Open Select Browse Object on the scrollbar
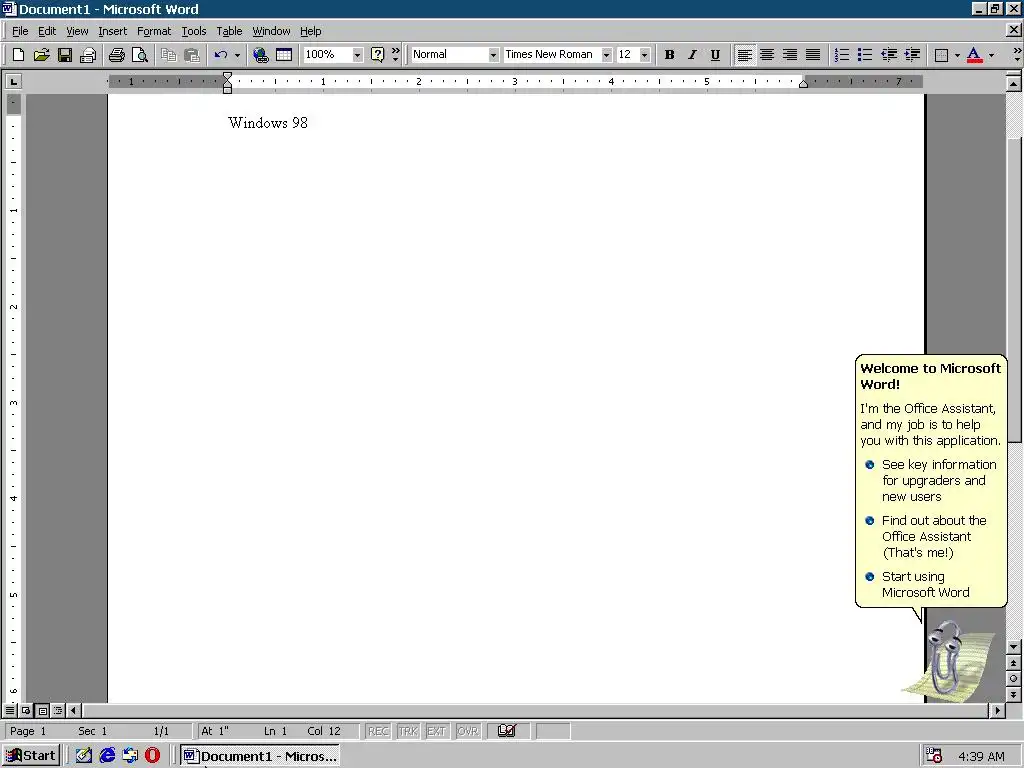The height and width of the screenshot is (768, 1024). point(1014,679)
